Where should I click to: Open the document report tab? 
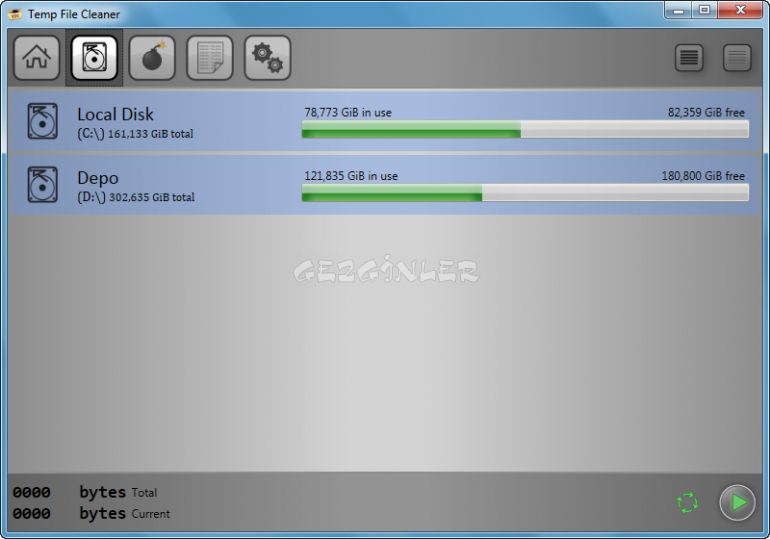(210, 57)
